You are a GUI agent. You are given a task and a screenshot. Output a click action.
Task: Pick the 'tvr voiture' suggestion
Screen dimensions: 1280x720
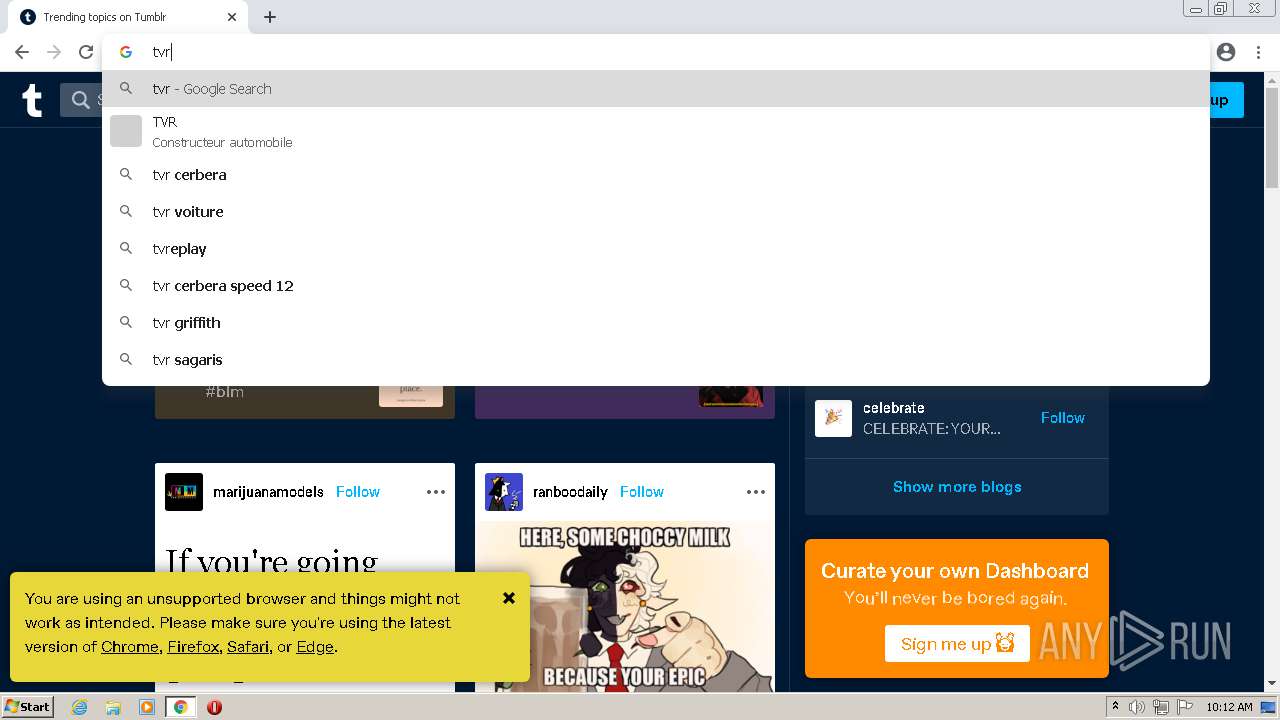(656, 211)
